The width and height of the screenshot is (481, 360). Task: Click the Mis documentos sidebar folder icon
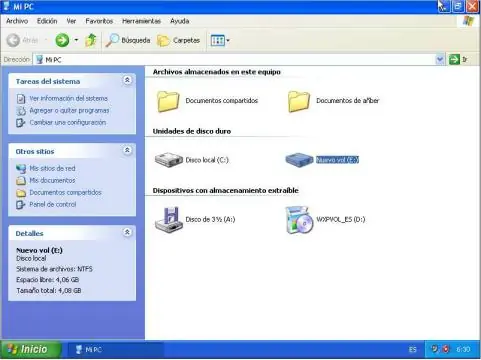(x=21, y=181)
